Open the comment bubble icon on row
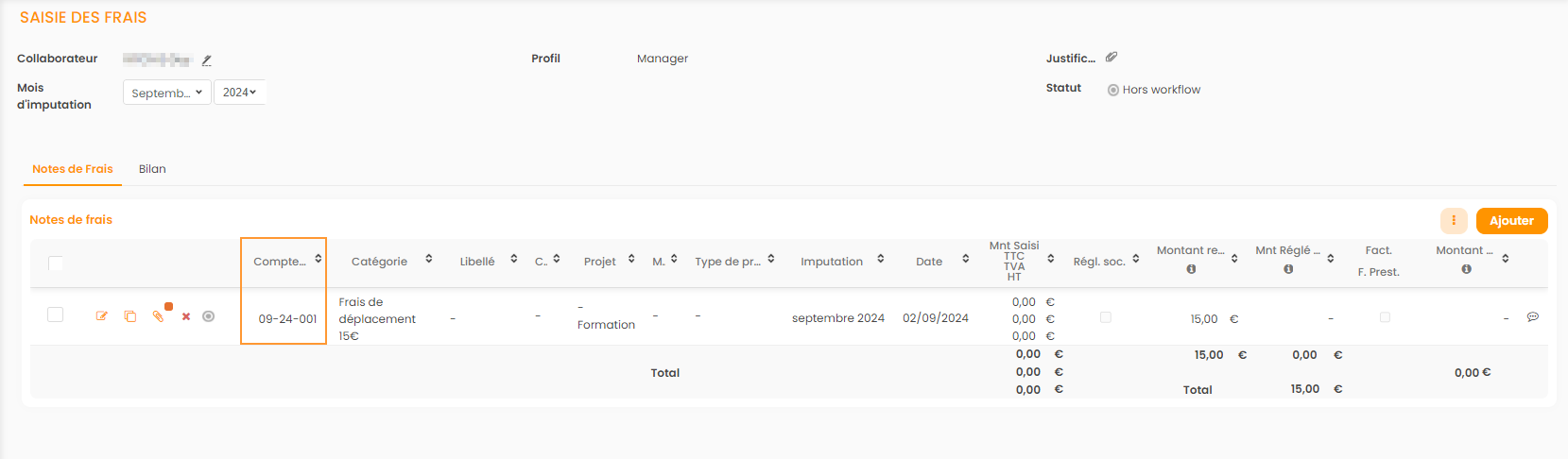1568x459 pixels. point(1532,317)
